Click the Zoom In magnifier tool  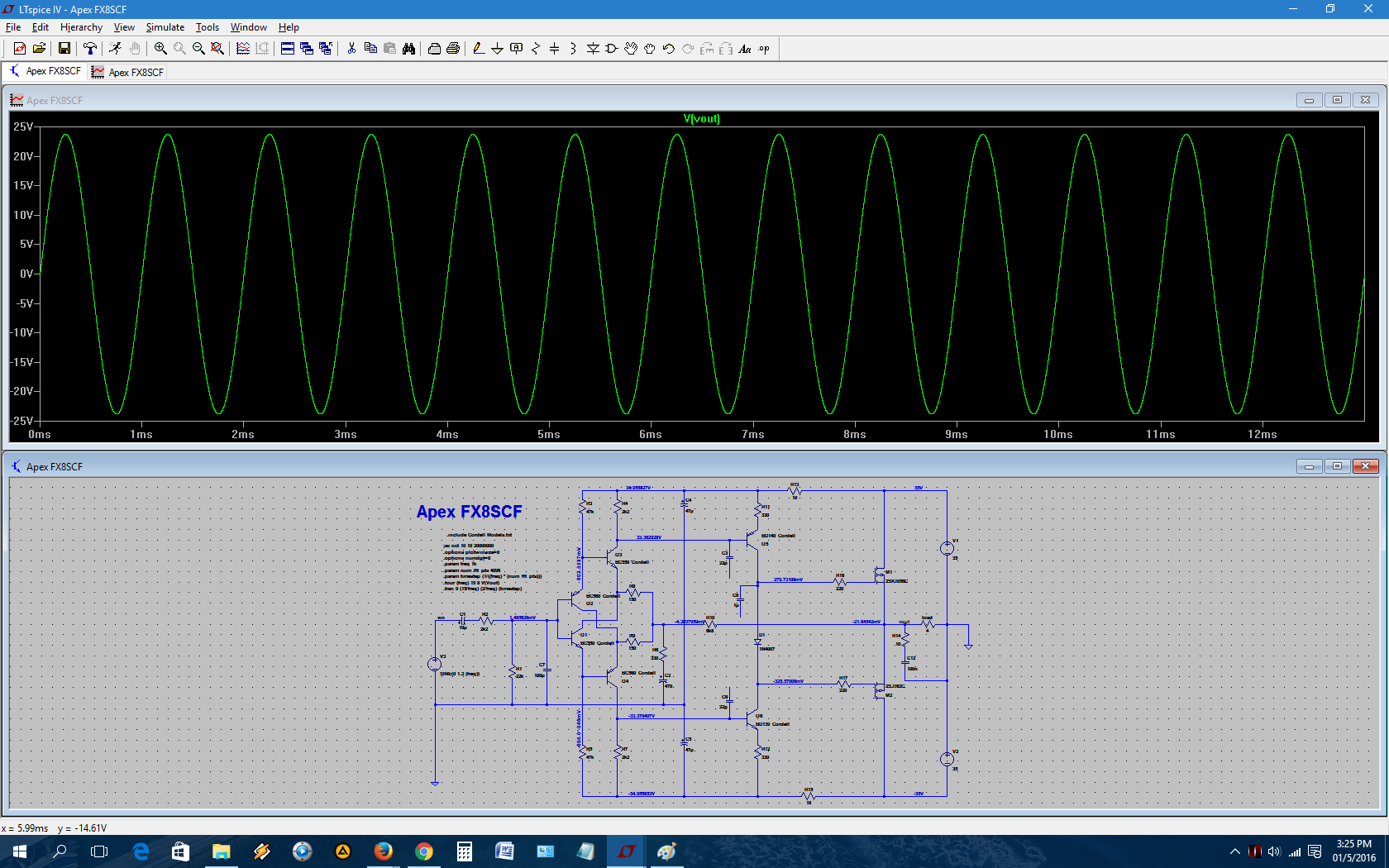(160, 49)
